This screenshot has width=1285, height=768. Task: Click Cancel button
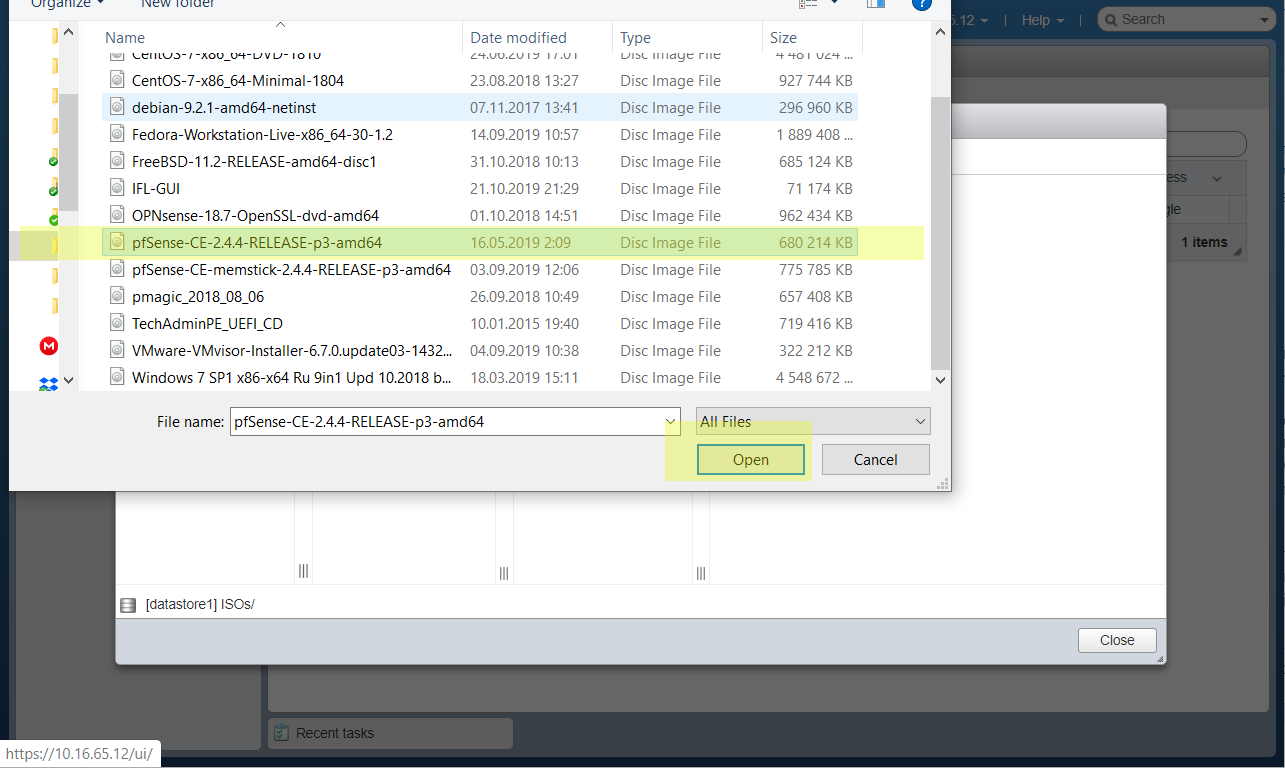click(x=876, y=460)
